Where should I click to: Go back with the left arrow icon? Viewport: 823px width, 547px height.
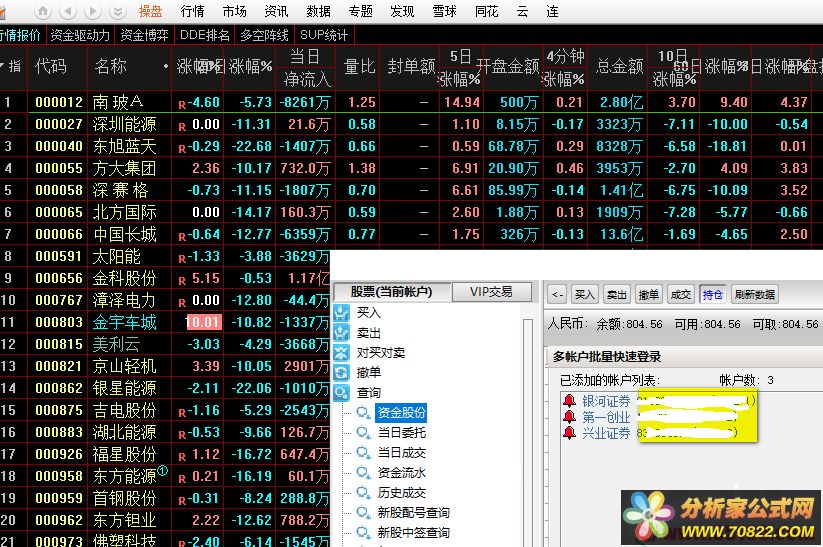[x=68, y=11]
